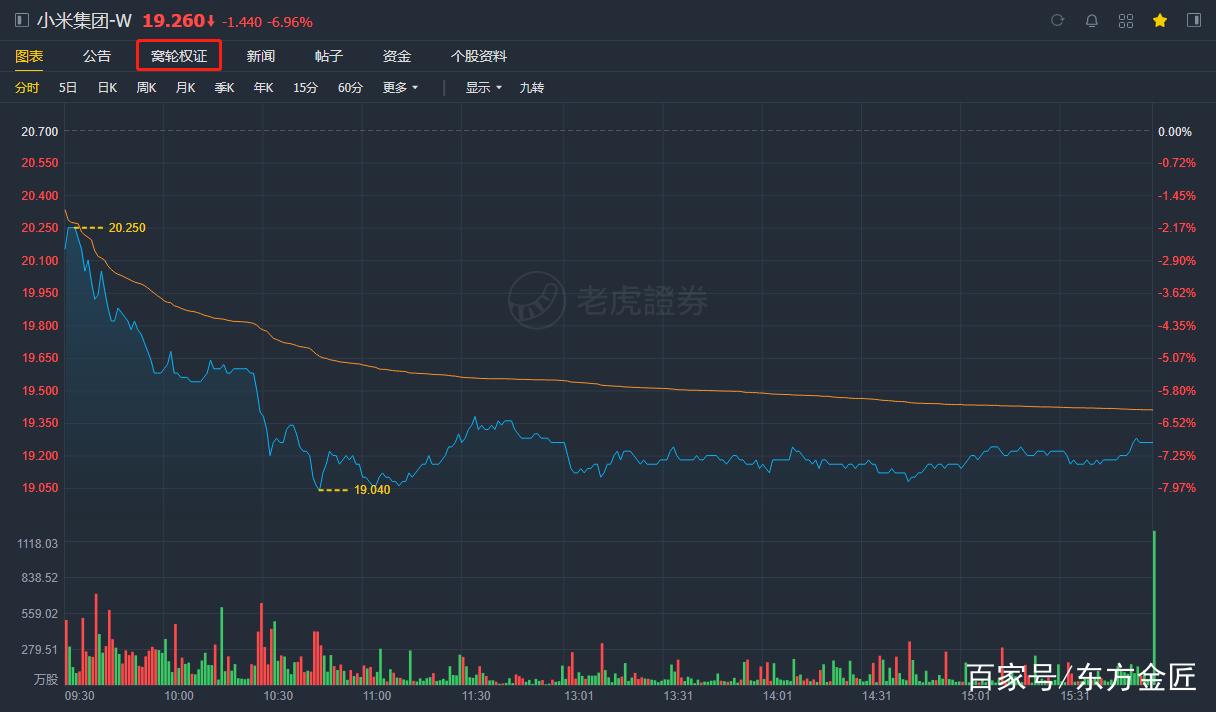Click the left panel icon beside 小米集团-W
The width and height of the screenshot is (1216, 712).
pos(22,20)
